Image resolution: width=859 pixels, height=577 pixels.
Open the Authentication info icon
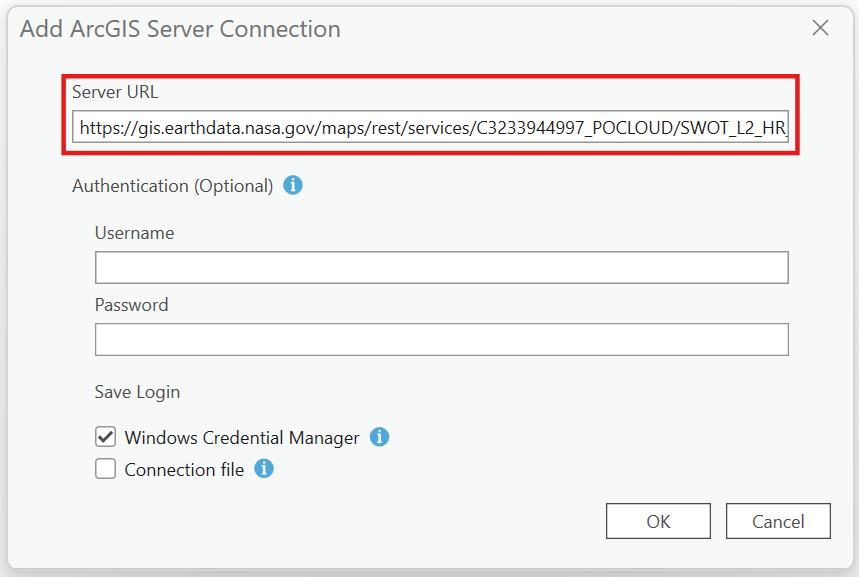click(x=293, y=185)
